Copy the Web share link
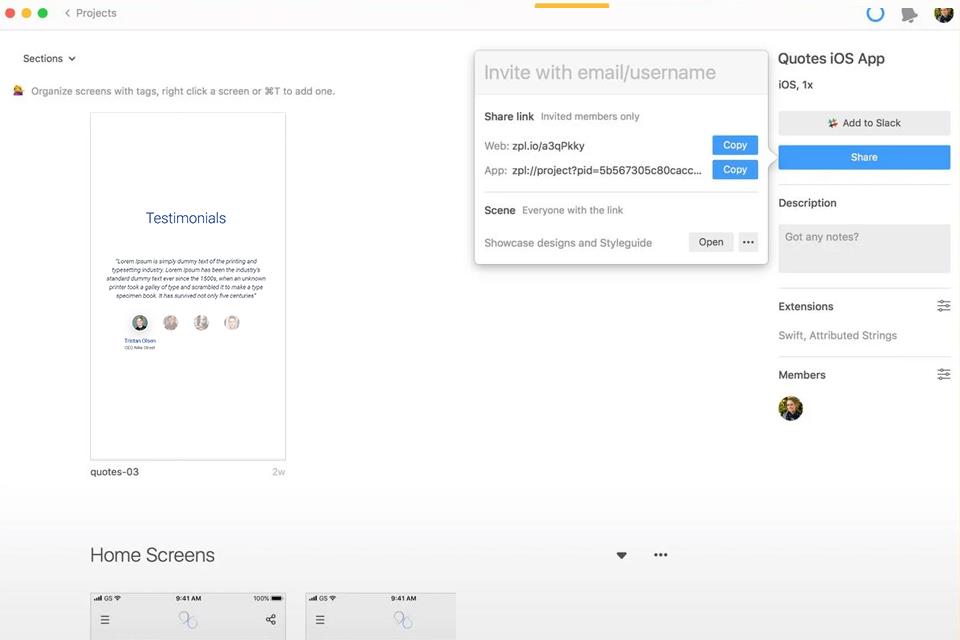The height and width of the screenshot is (640, 960). (734, 144)
